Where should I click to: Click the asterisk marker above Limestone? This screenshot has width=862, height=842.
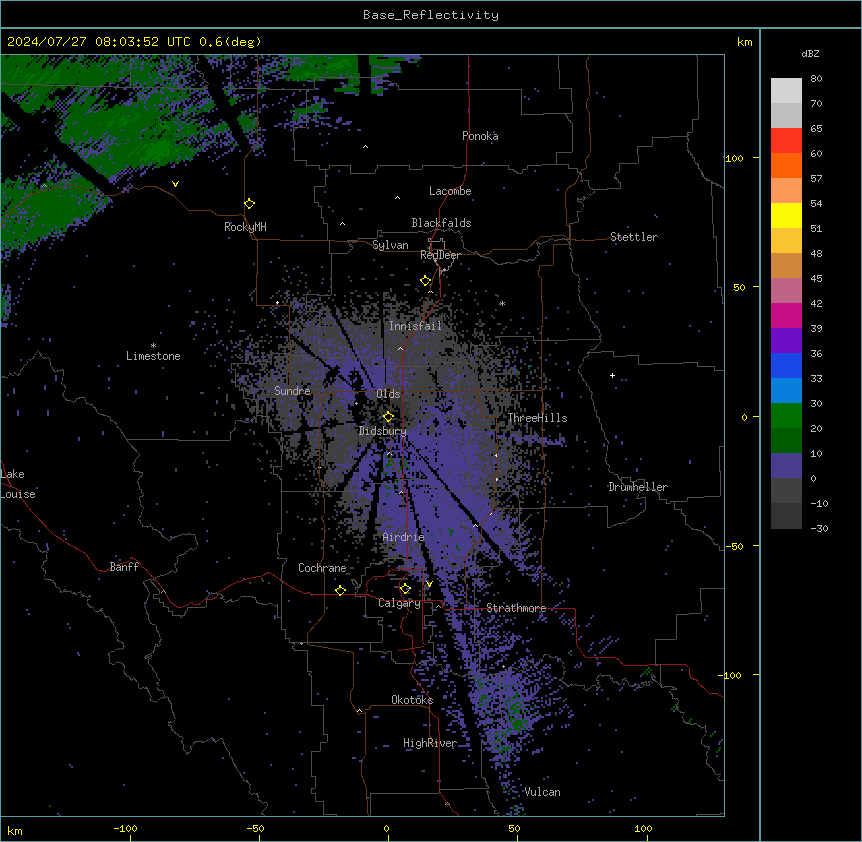coord(153,346)
